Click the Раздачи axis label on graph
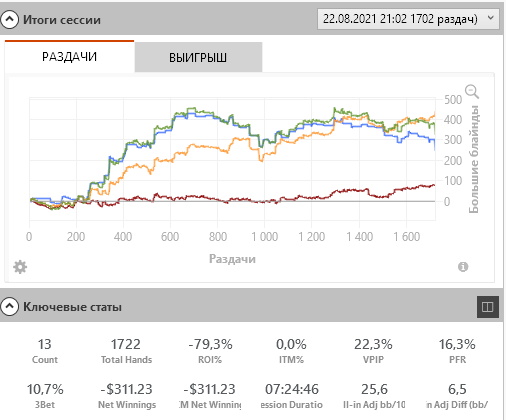Image resolution: width=506 pixels, height=420 pixels. coord(232,259)
